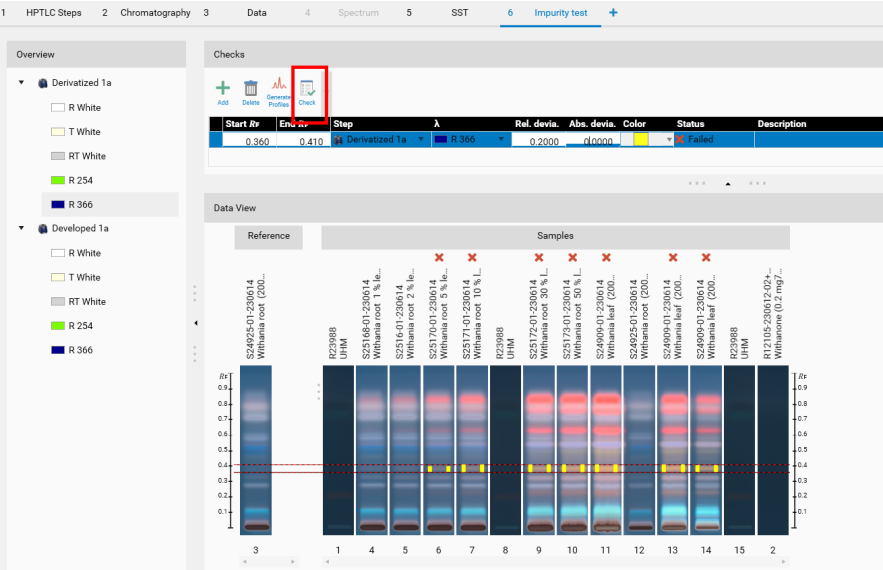Click the red Failed X status icon
Screen dimensions: 883x570
click(x=681, y=140)
